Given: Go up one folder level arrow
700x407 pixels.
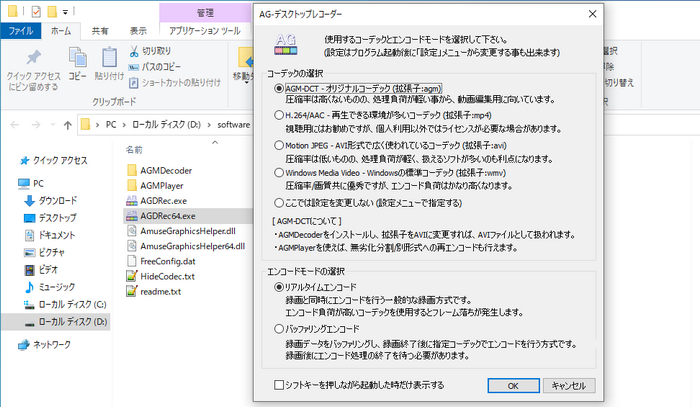Looking at the screenshot, I should pyautogui.click(x=67, y=125).
